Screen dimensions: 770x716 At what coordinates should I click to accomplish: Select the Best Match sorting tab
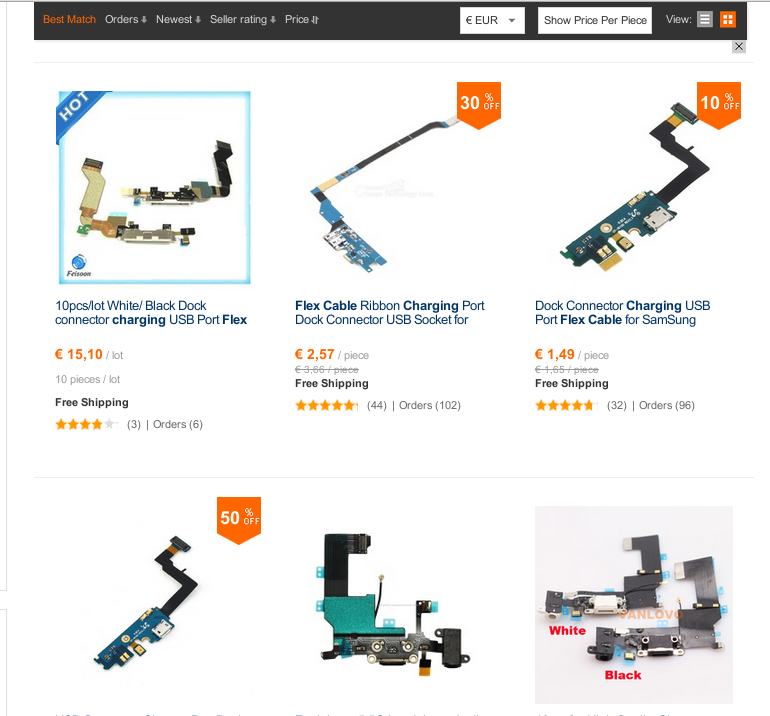pos(69,20)
